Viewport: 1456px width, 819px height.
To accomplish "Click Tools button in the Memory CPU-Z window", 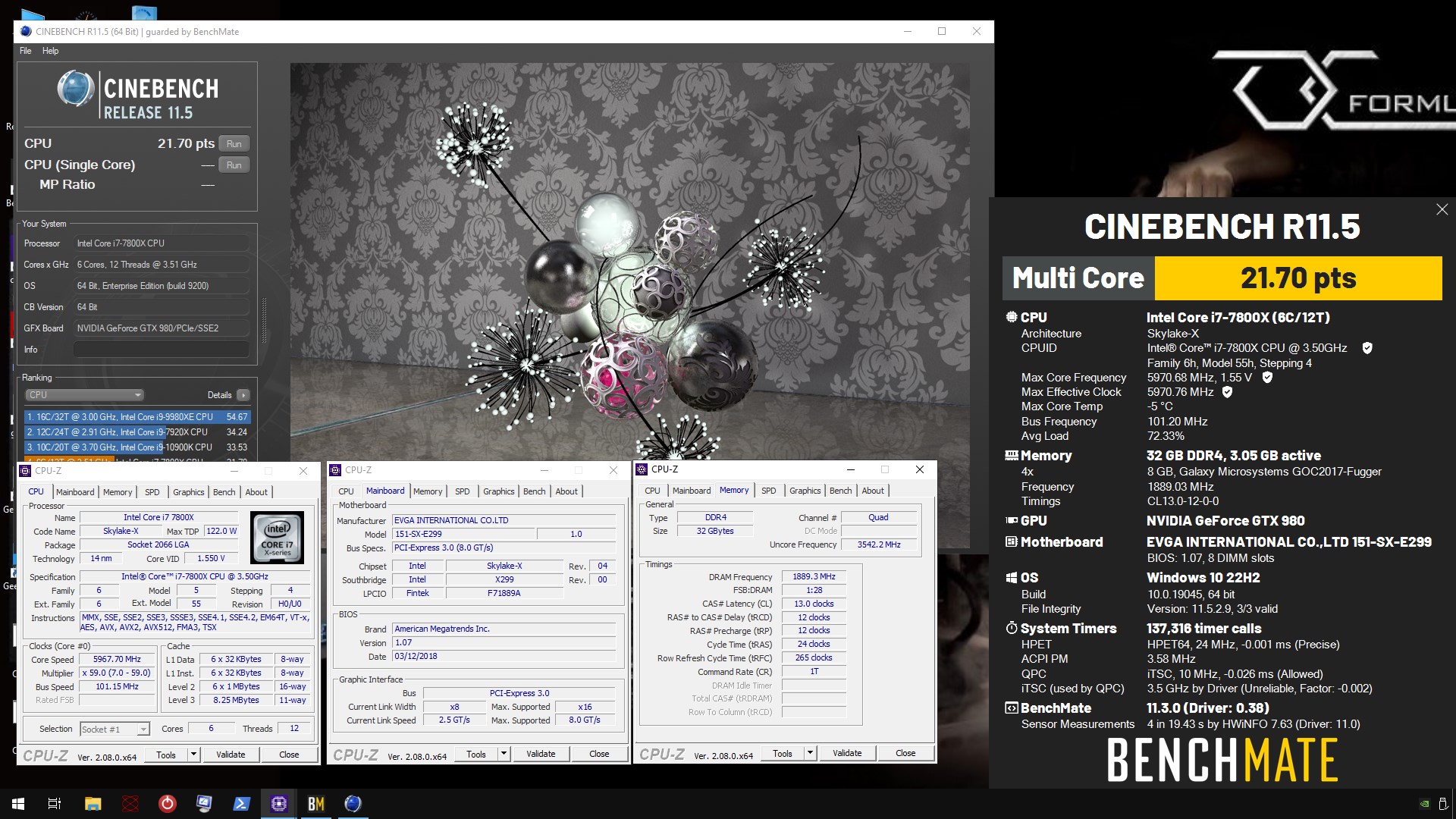I will click(782, 753).
